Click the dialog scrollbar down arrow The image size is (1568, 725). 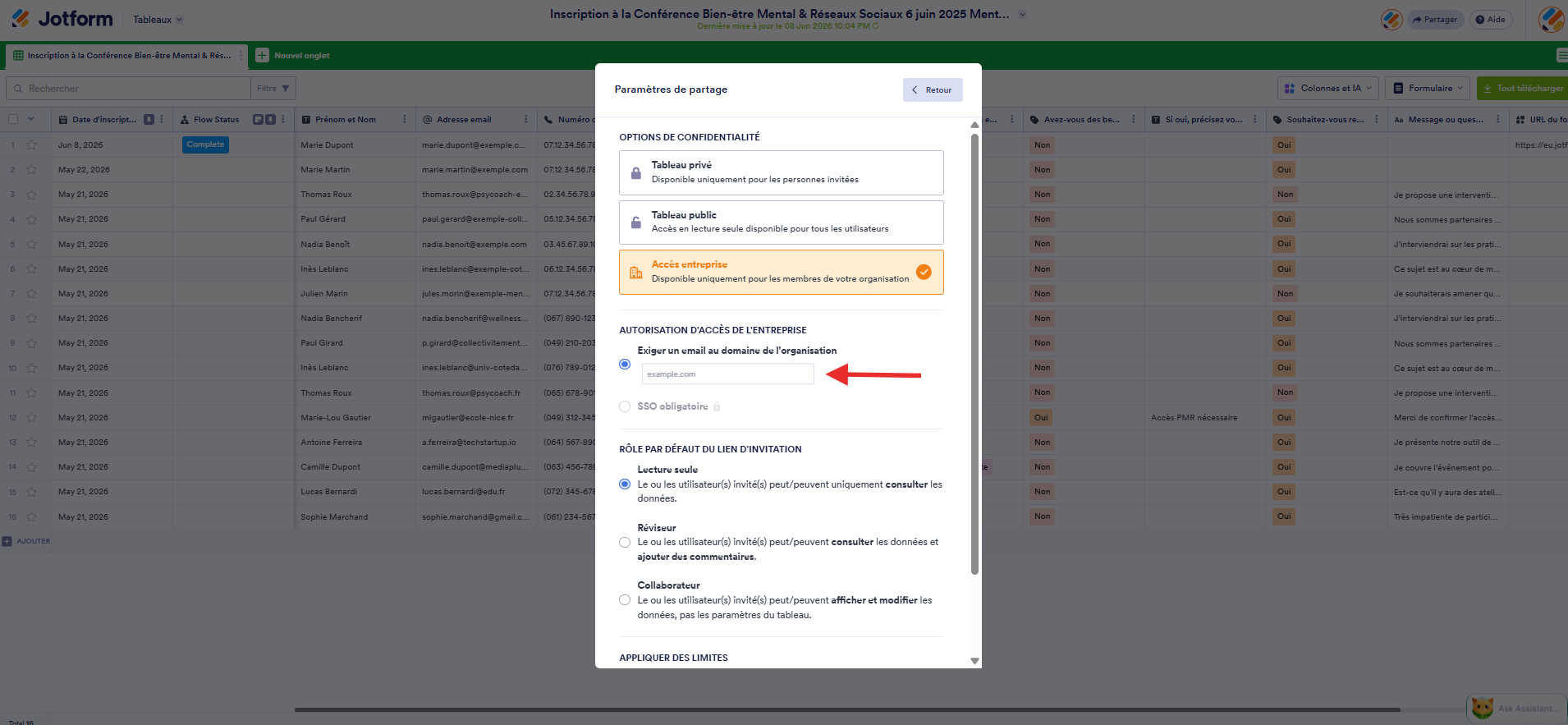tap(974, 661)
